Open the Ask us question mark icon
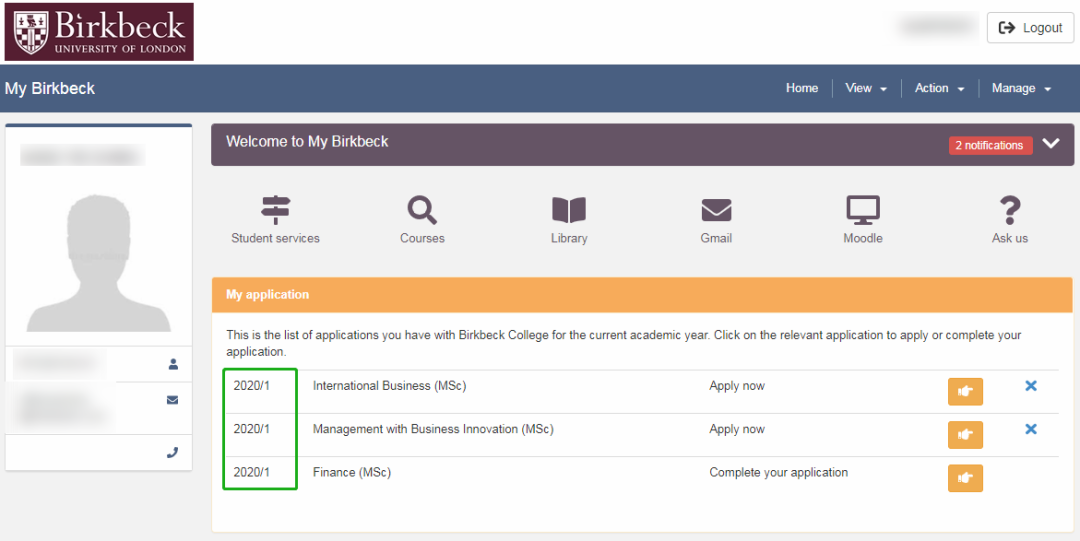 tap(1010, 210)
